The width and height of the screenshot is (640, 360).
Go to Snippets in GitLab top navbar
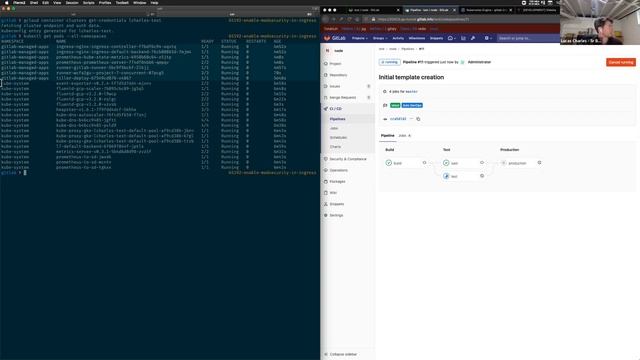click(x=436, y=38)
